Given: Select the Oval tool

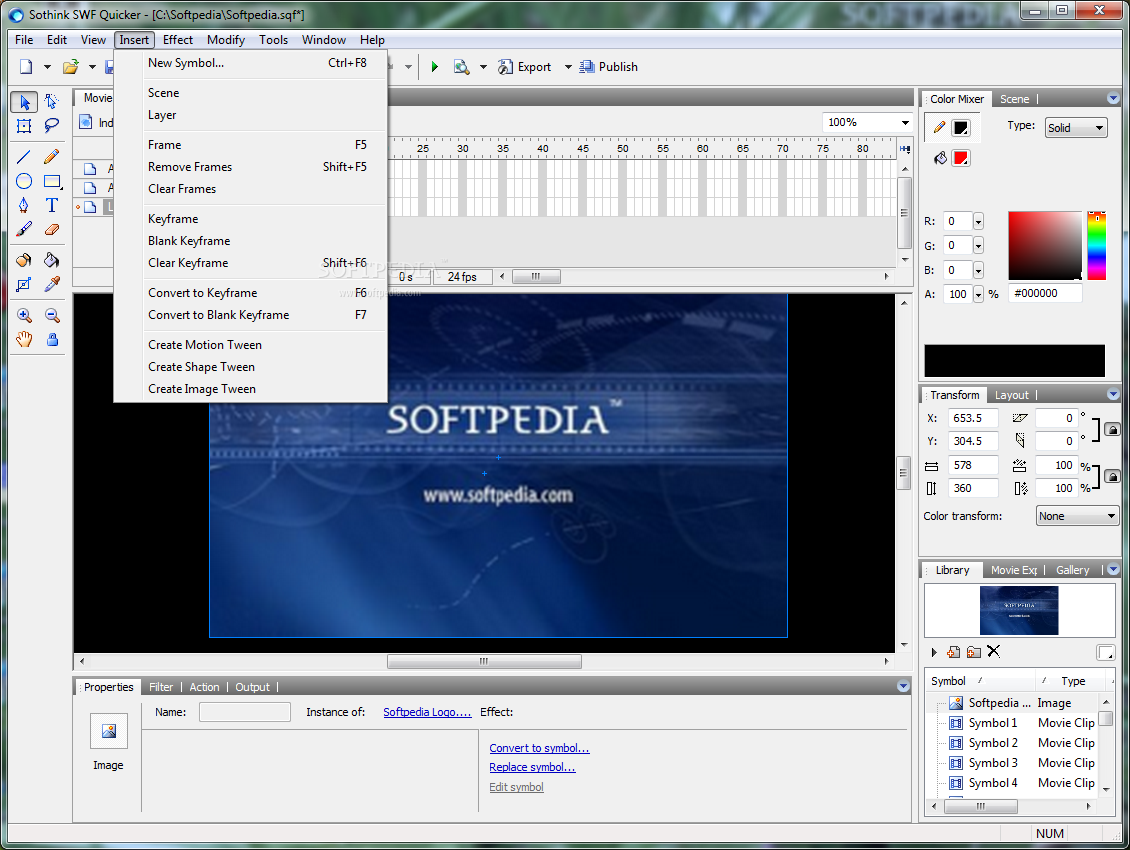Looking at the screenshot, I should click(24, 181).
